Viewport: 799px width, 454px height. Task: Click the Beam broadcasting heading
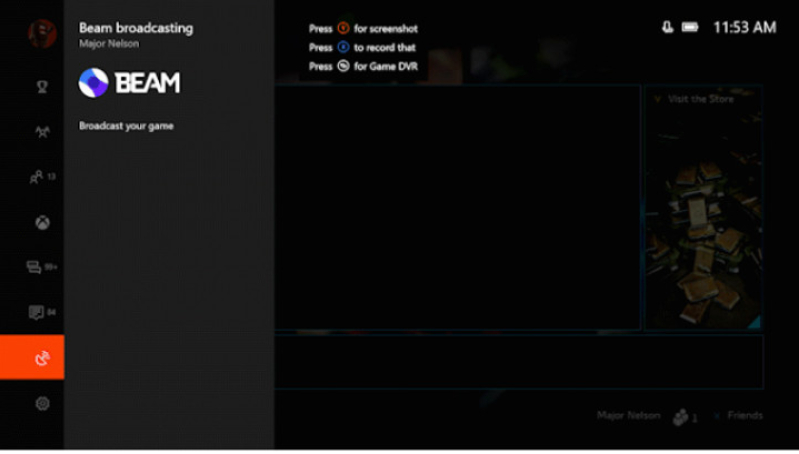(x=136, y=28)
